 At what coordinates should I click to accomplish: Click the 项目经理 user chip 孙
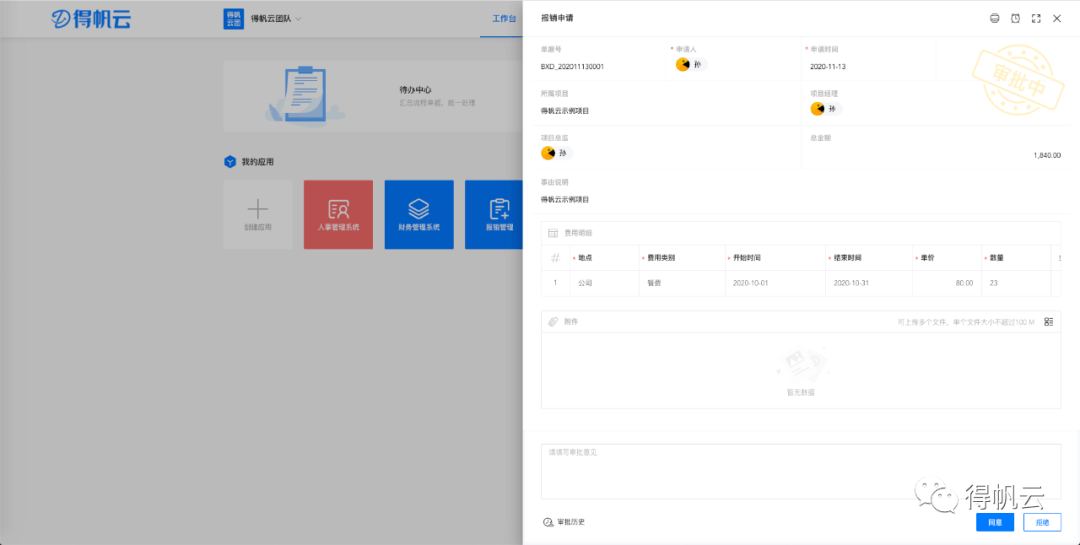pyautogui.click(x=826, y=109)
